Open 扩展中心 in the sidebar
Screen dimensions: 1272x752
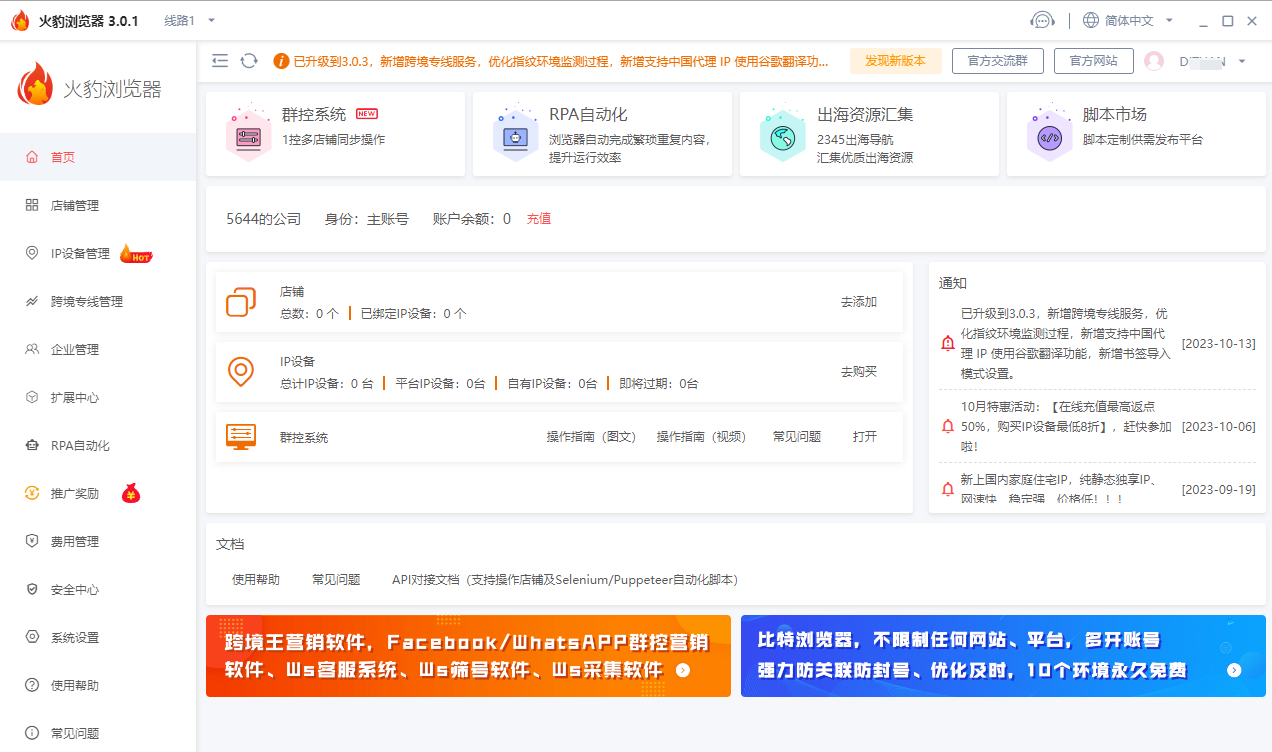pos(98,397)
